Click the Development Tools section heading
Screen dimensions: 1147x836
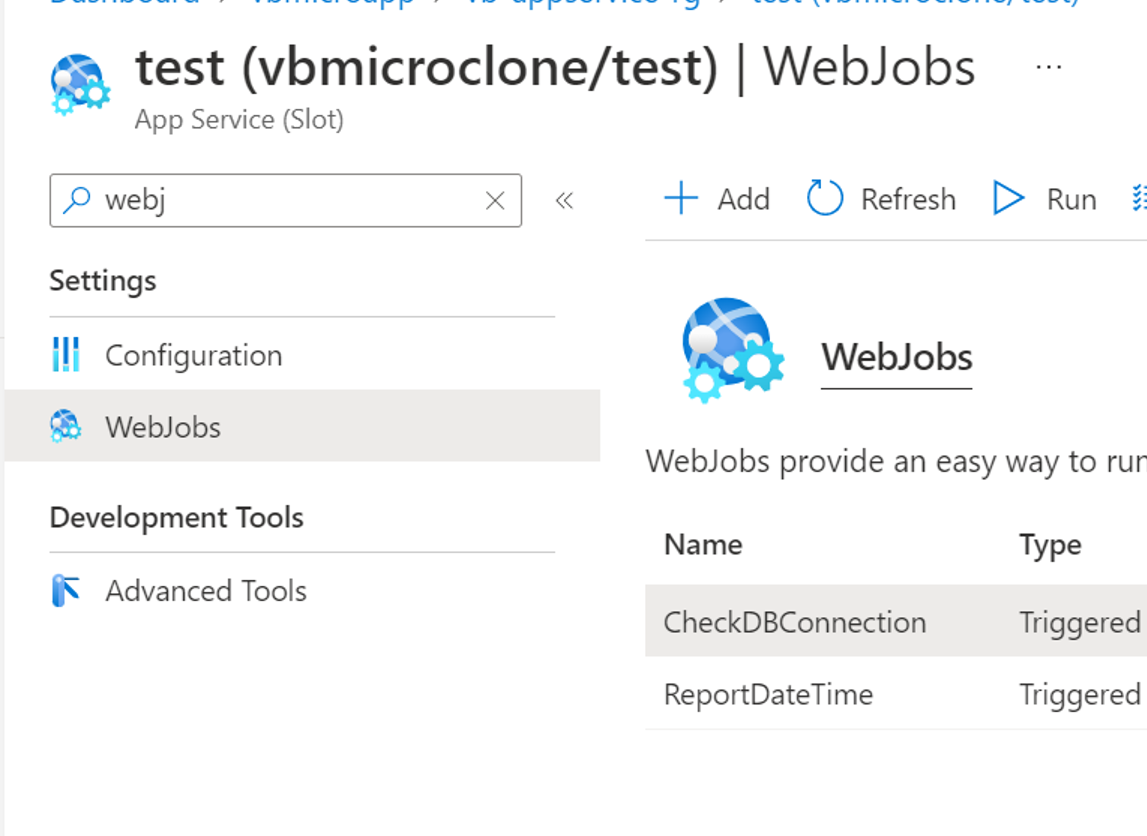tap(176, 517)
